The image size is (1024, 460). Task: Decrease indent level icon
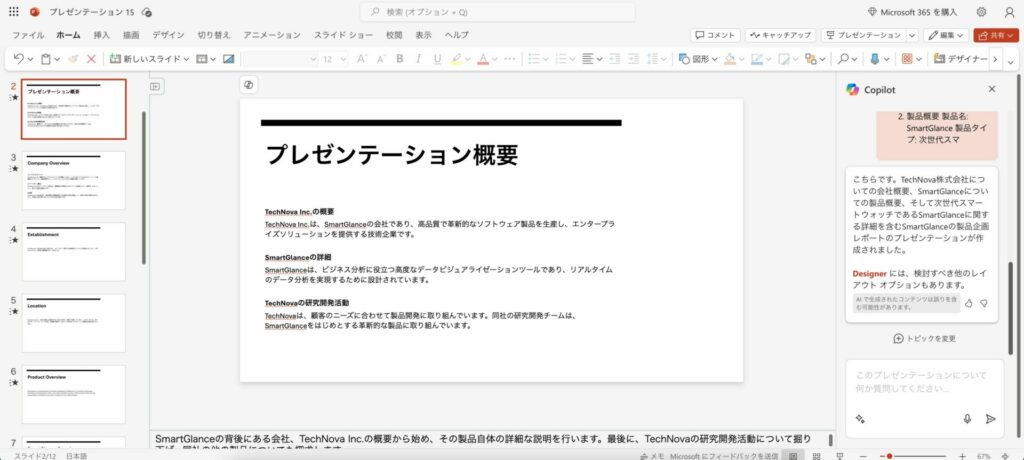(x=615, y=59)
